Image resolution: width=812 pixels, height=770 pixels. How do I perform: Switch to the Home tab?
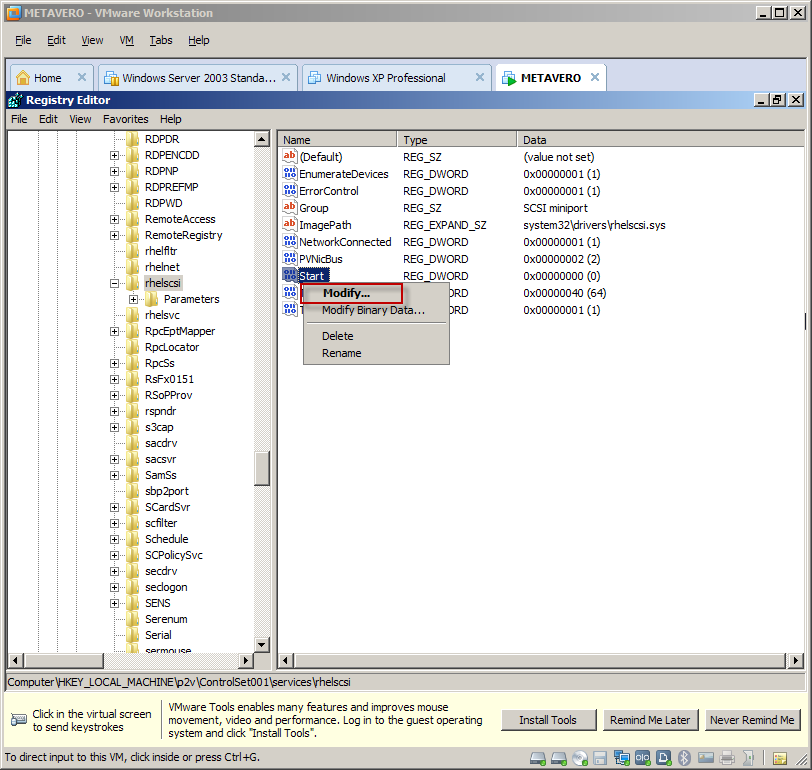click(52, 78)
